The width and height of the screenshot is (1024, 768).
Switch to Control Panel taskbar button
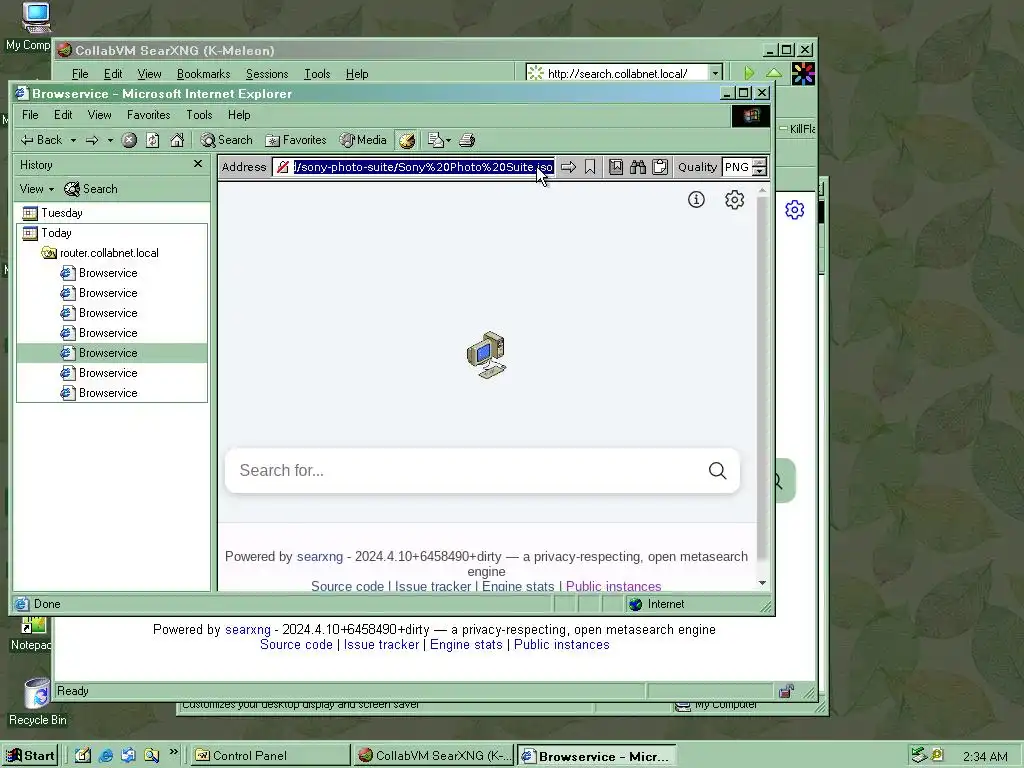(271, 756)
